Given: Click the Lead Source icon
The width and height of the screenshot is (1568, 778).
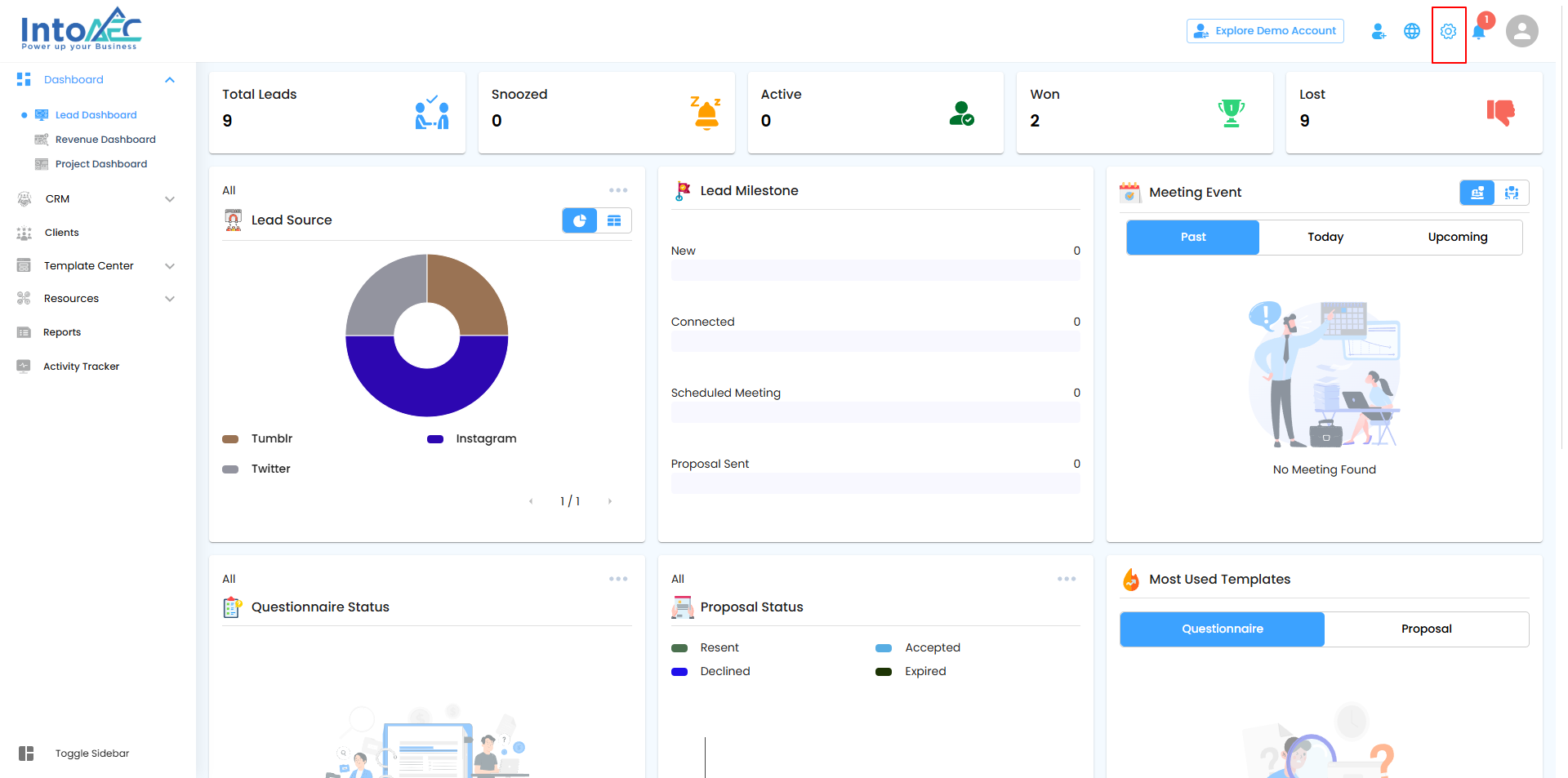Looking at the screenshot, I should tap(234, 220).
